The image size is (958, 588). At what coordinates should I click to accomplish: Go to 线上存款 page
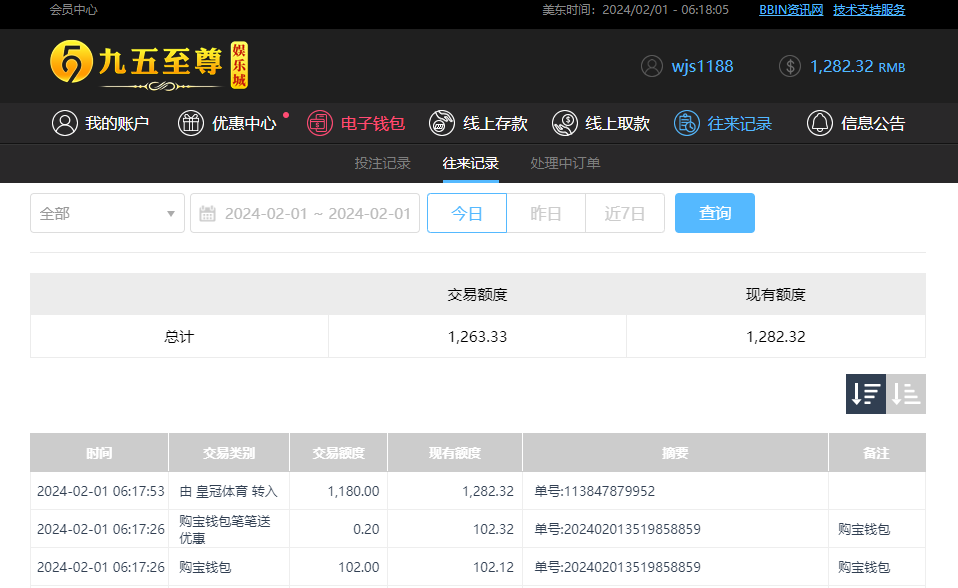point(478,123)
